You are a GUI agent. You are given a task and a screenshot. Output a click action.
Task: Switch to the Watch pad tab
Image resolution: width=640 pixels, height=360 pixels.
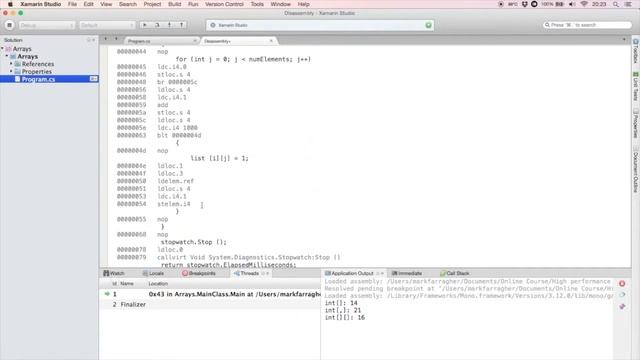114,273
